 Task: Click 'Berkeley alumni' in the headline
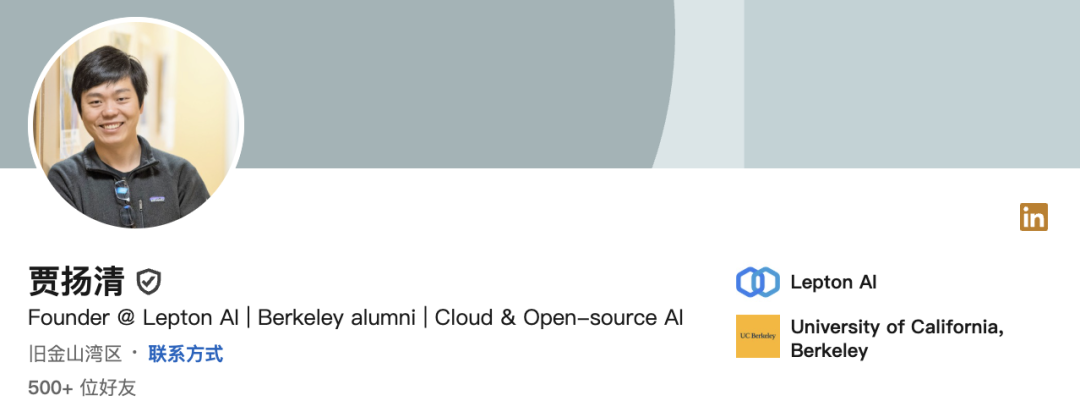[x=337, y=318]
